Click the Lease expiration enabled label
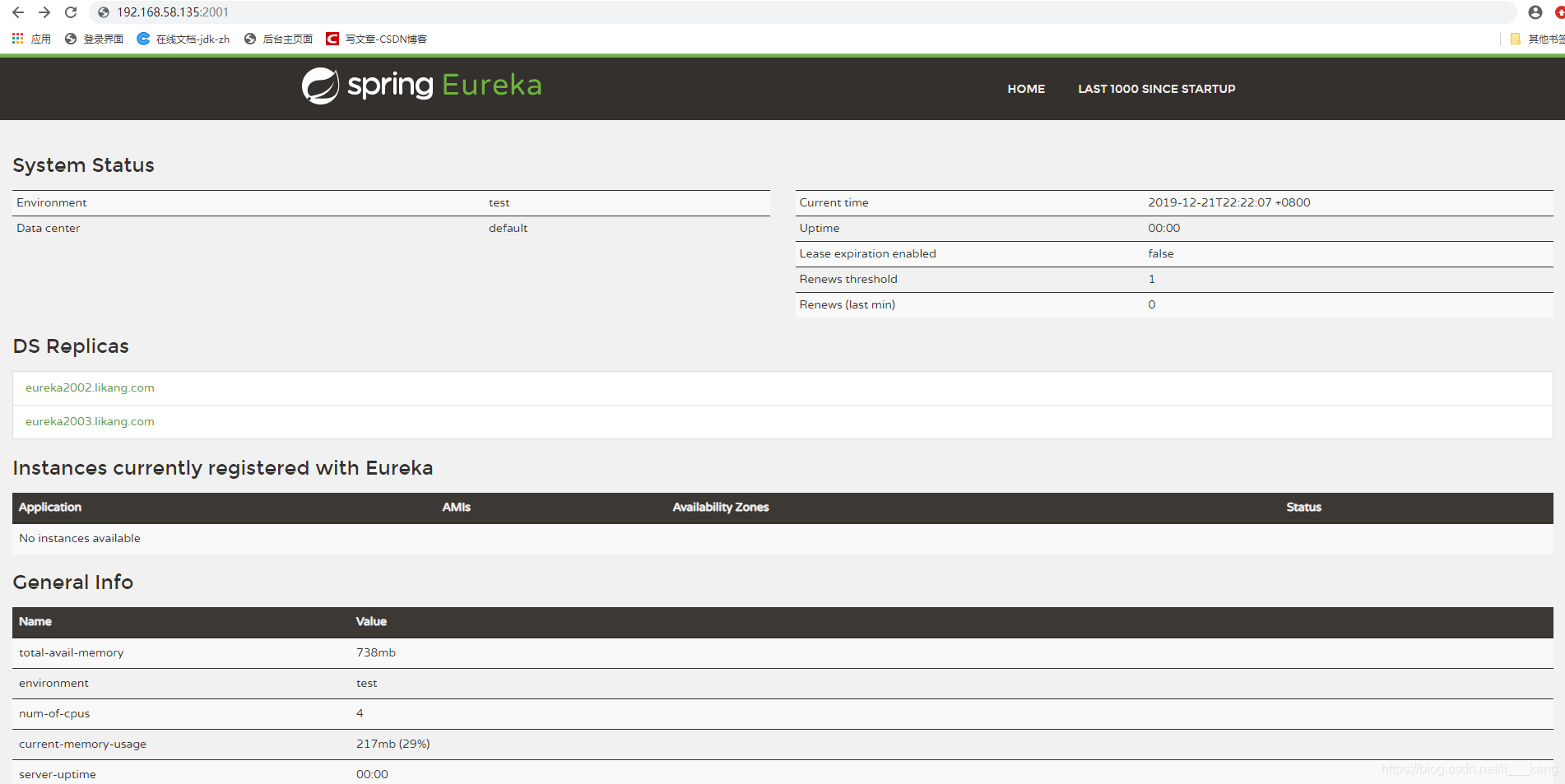The height and width of the screenshot is (784, 1565). pos(867,253)
